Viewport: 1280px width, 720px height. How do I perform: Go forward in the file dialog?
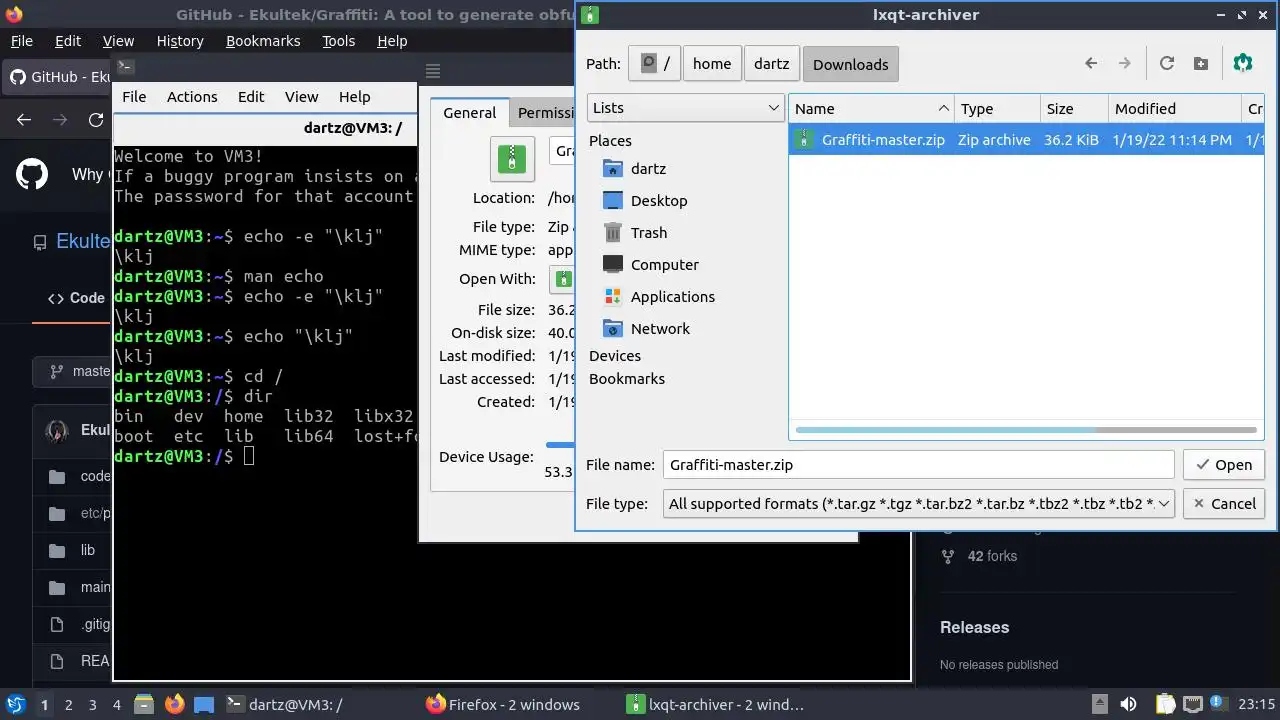point(1125,63)
